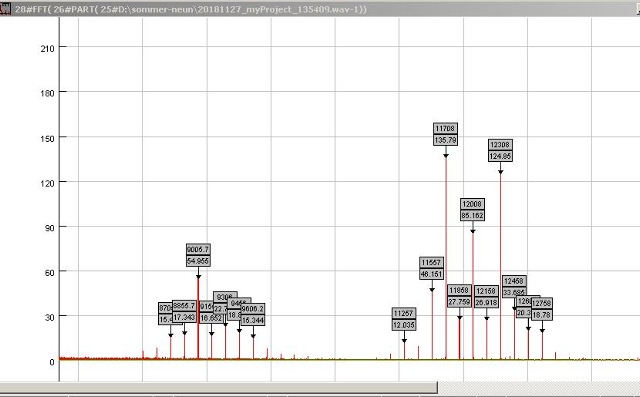Click the arrow marker below label 9005.7
This screenshot has width=640, height=397.
pyautogui.click(x=198, y=277)
